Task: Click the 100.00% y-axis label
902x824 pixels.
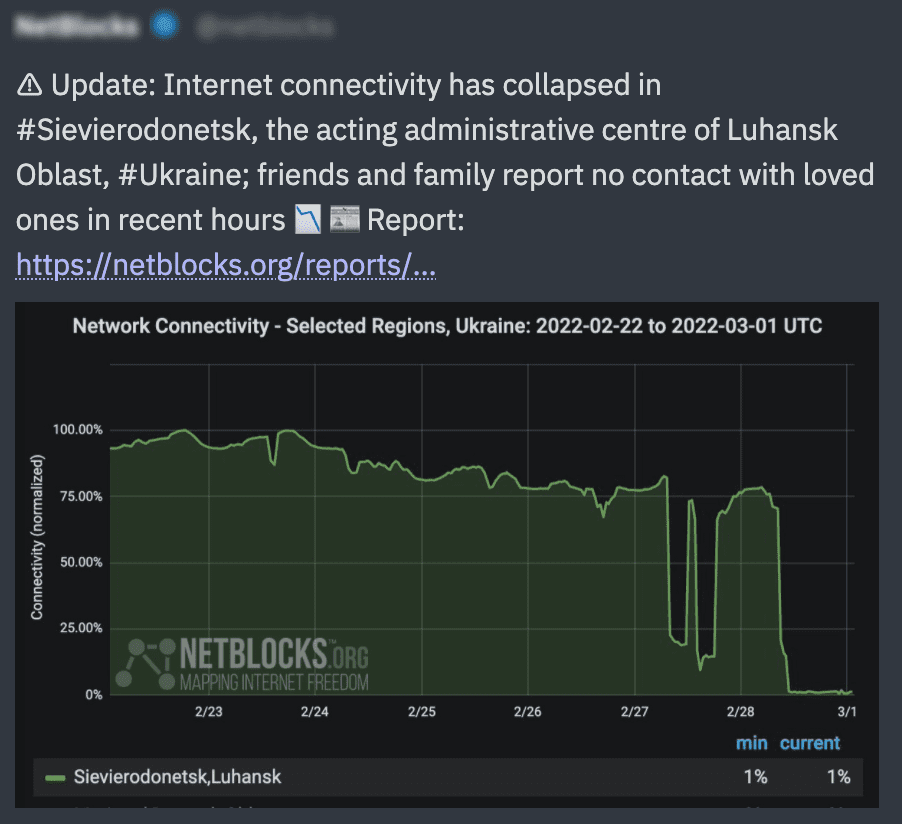Action: [78, 430]
